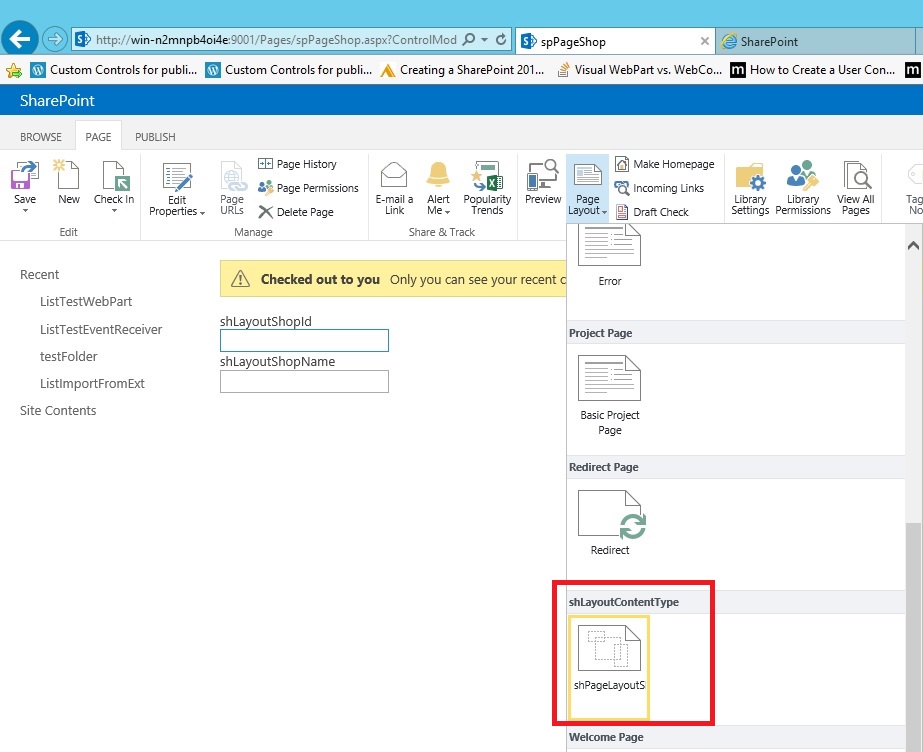Image resolution: width=923 pixels, height=752 pixels.
Task: Select the Redirect page layout
Action: pyautogui.click(x=609, y=523)
